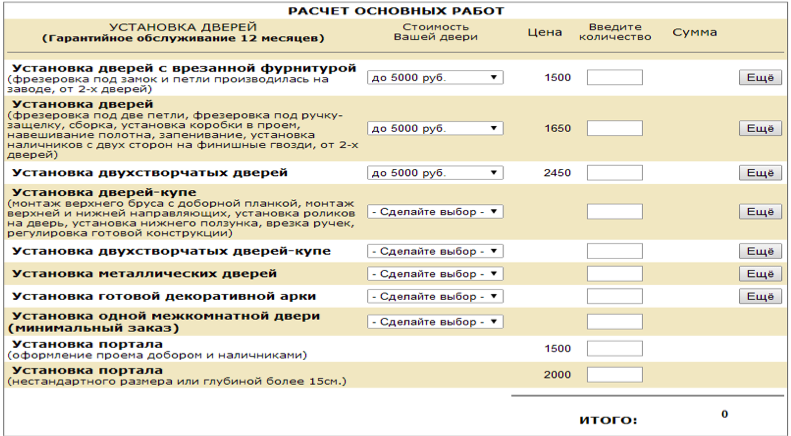Open door cost dropdown for 'Установка дверей с врезанной фурнитурой'
Image resolution: width=791 pixels, height=436 pixels.
pyautogui.click(x=435, y=78)
